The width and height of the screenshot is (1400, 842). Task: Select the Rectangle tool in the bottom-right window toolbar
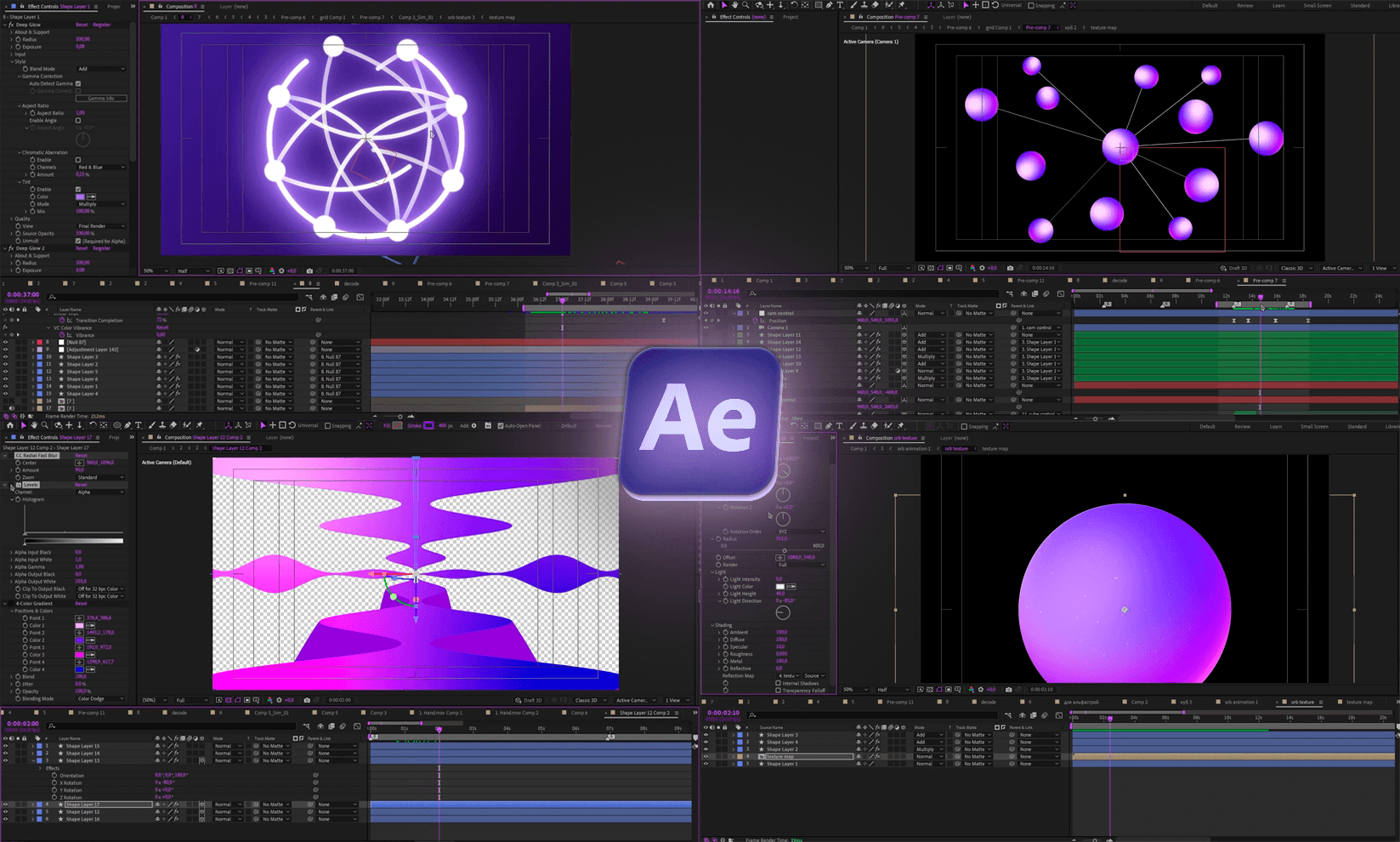pos(817,426)
